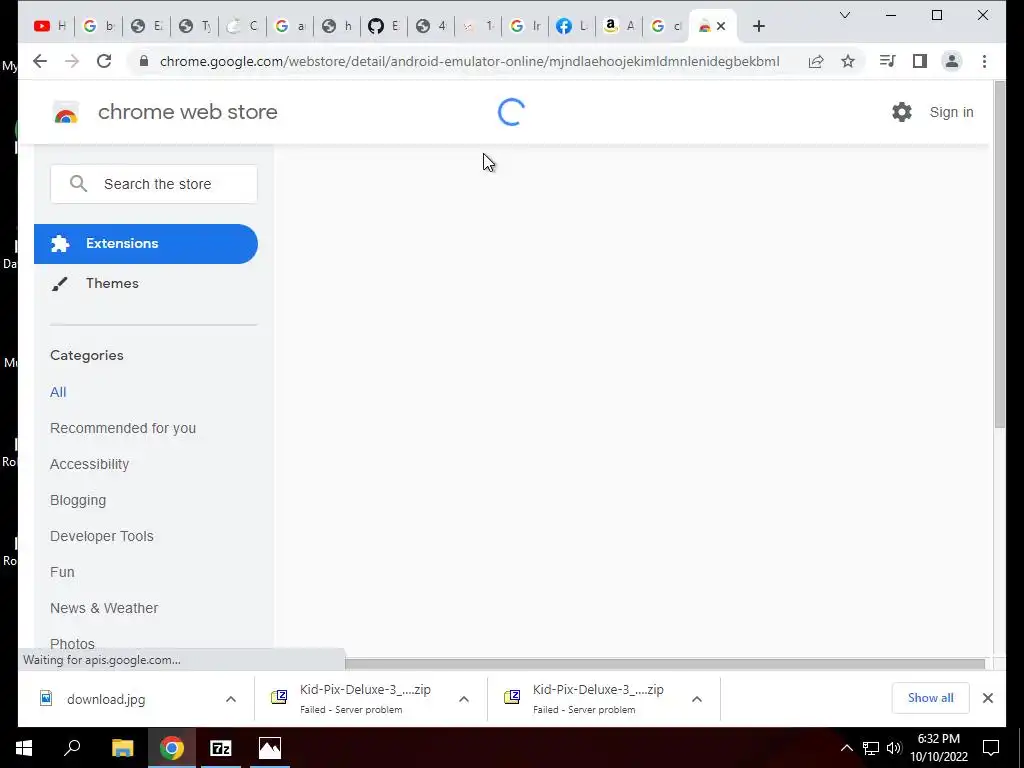The image size is (1024, 768).
Task: Open the tab search chevron
Action: (844, 15)
